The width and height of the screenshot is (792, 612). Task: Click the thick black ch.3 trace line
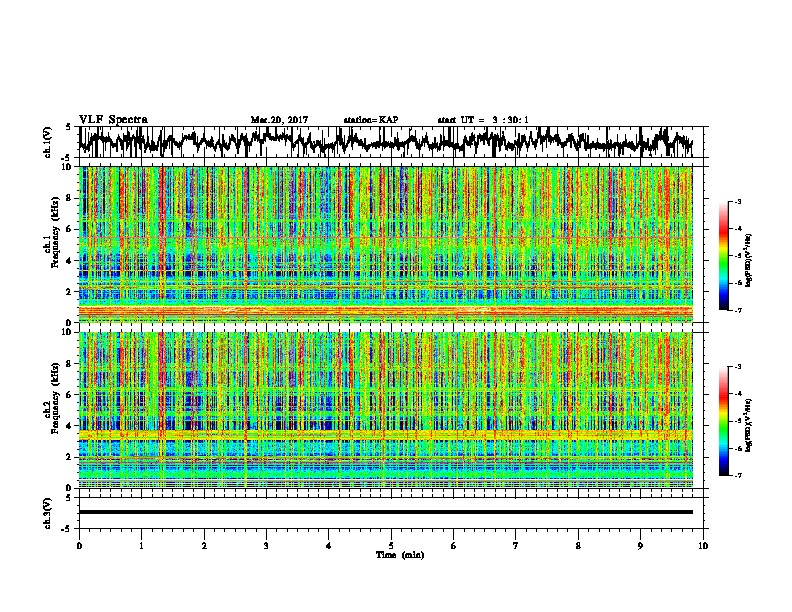click(385, 512)
